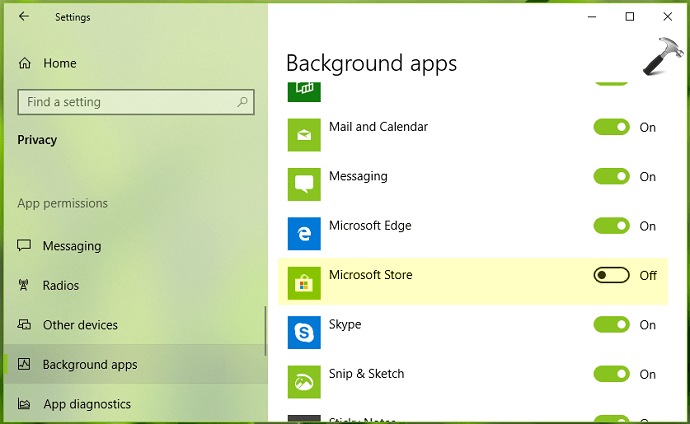This screenshot has height=424, width=690.
Task: Maximize the Settings window
Action: (x=630, y=17)
